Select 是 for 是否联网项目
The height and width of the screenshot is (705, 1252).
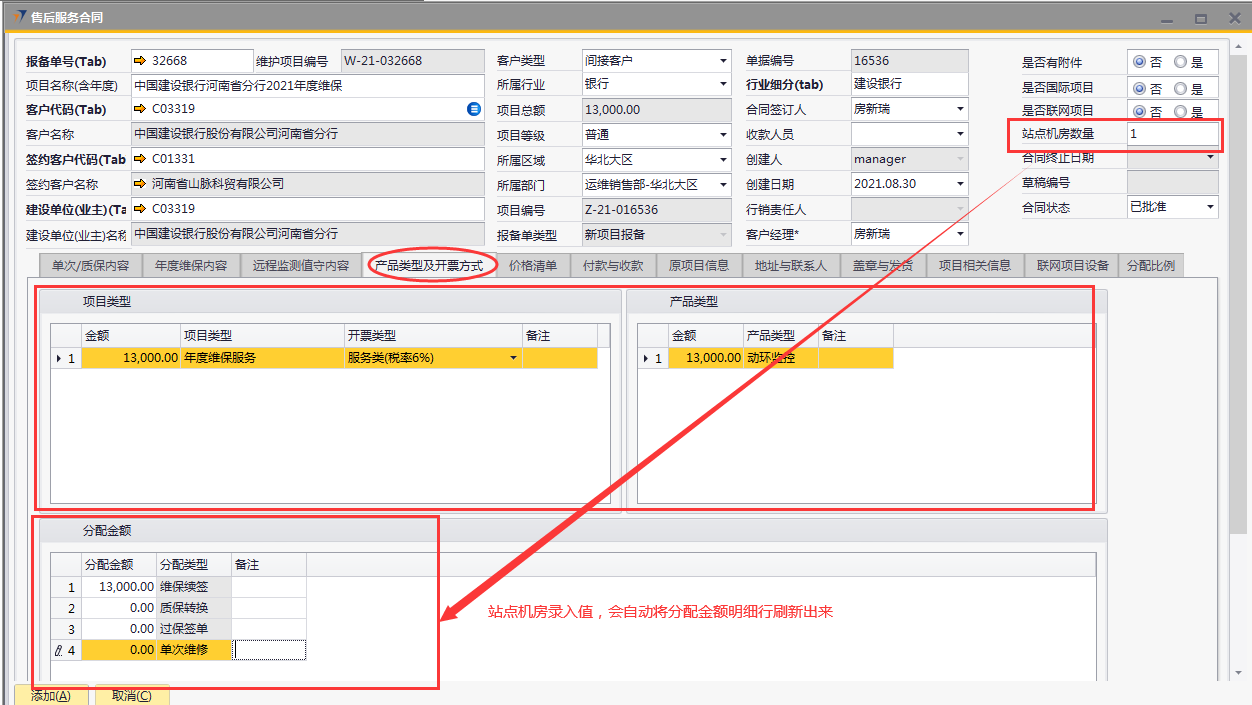[1180, 112]
